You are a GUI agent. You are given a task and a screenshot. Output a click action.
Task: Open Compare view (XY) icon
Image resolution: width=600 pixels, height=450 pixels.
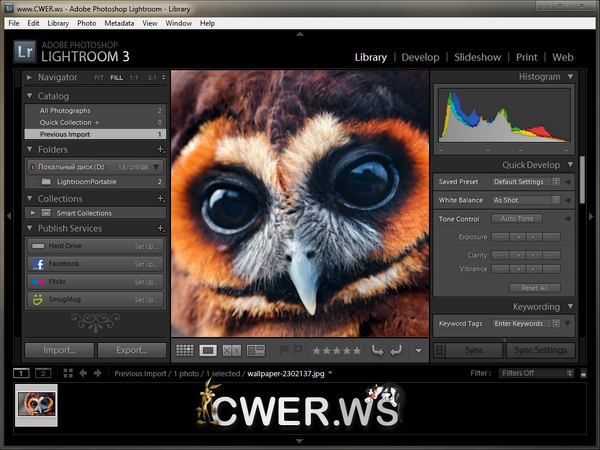[232, 350]
